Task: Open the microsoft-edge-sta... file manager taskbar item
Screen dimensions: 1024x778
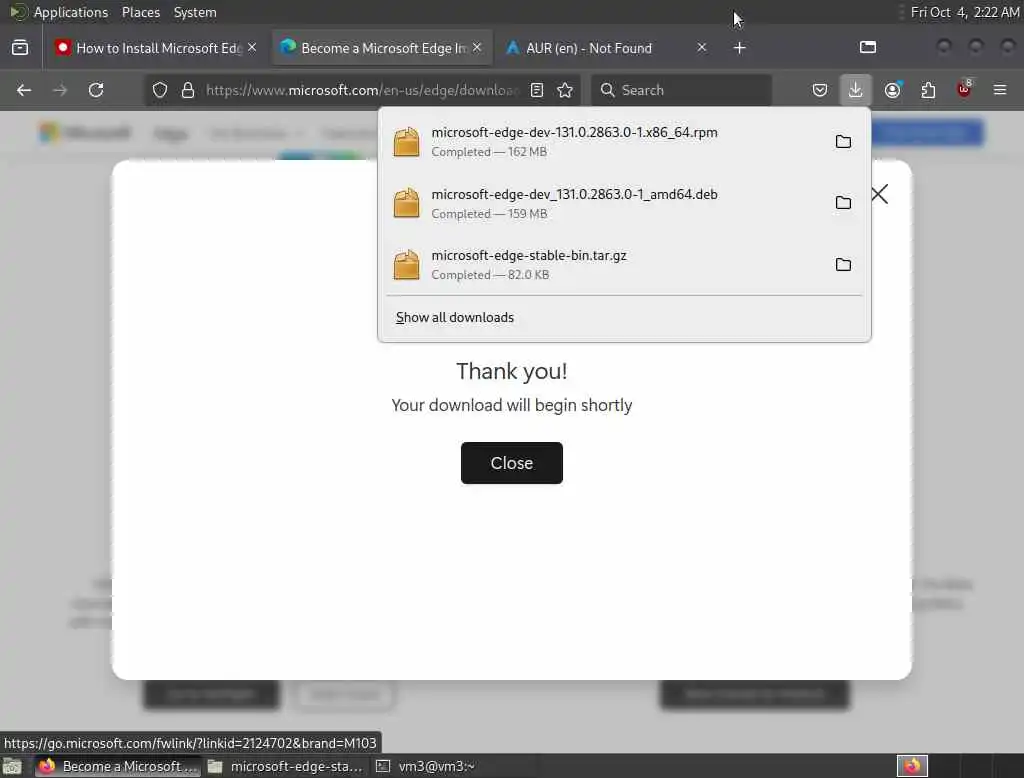Action: click(285, 766)
